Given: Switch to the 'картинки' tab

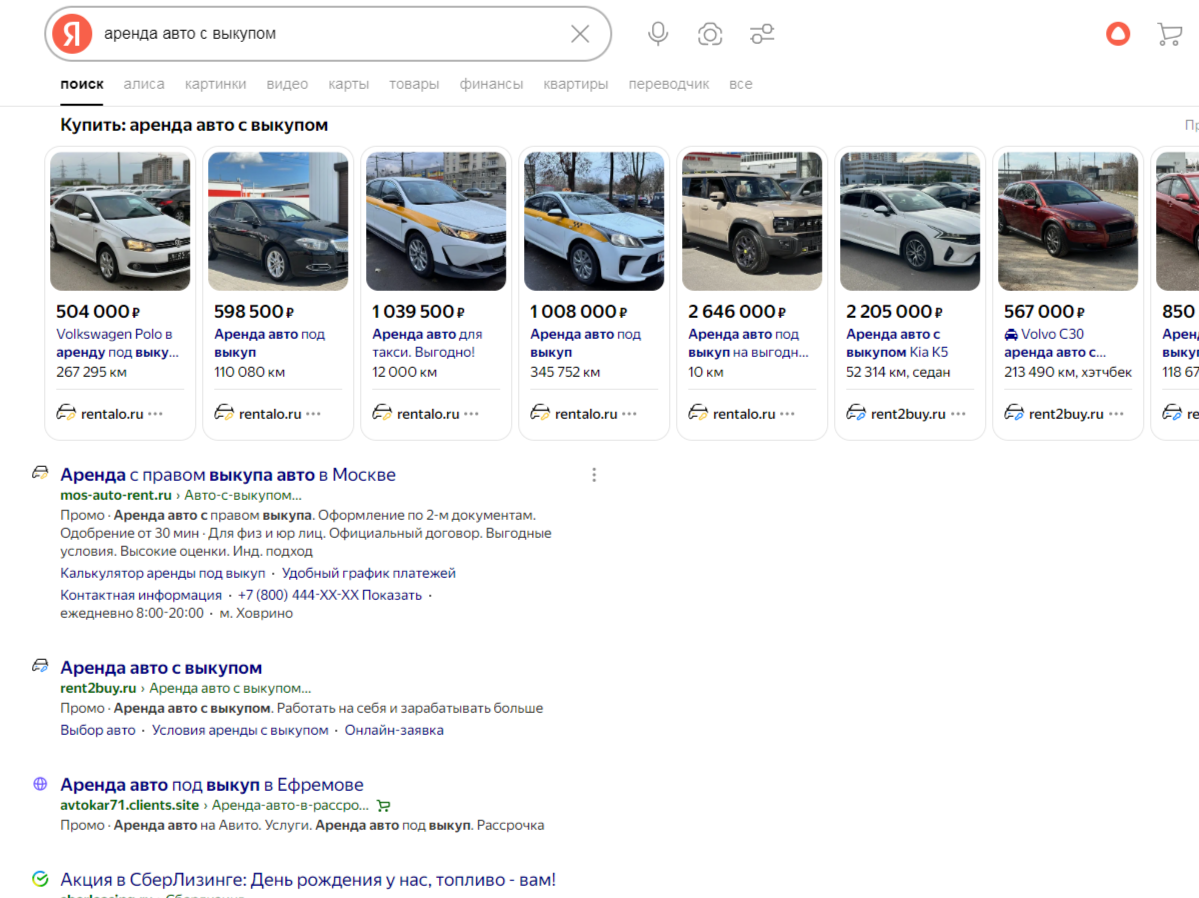Looking at the screenshot, I should tap(216, 84).
